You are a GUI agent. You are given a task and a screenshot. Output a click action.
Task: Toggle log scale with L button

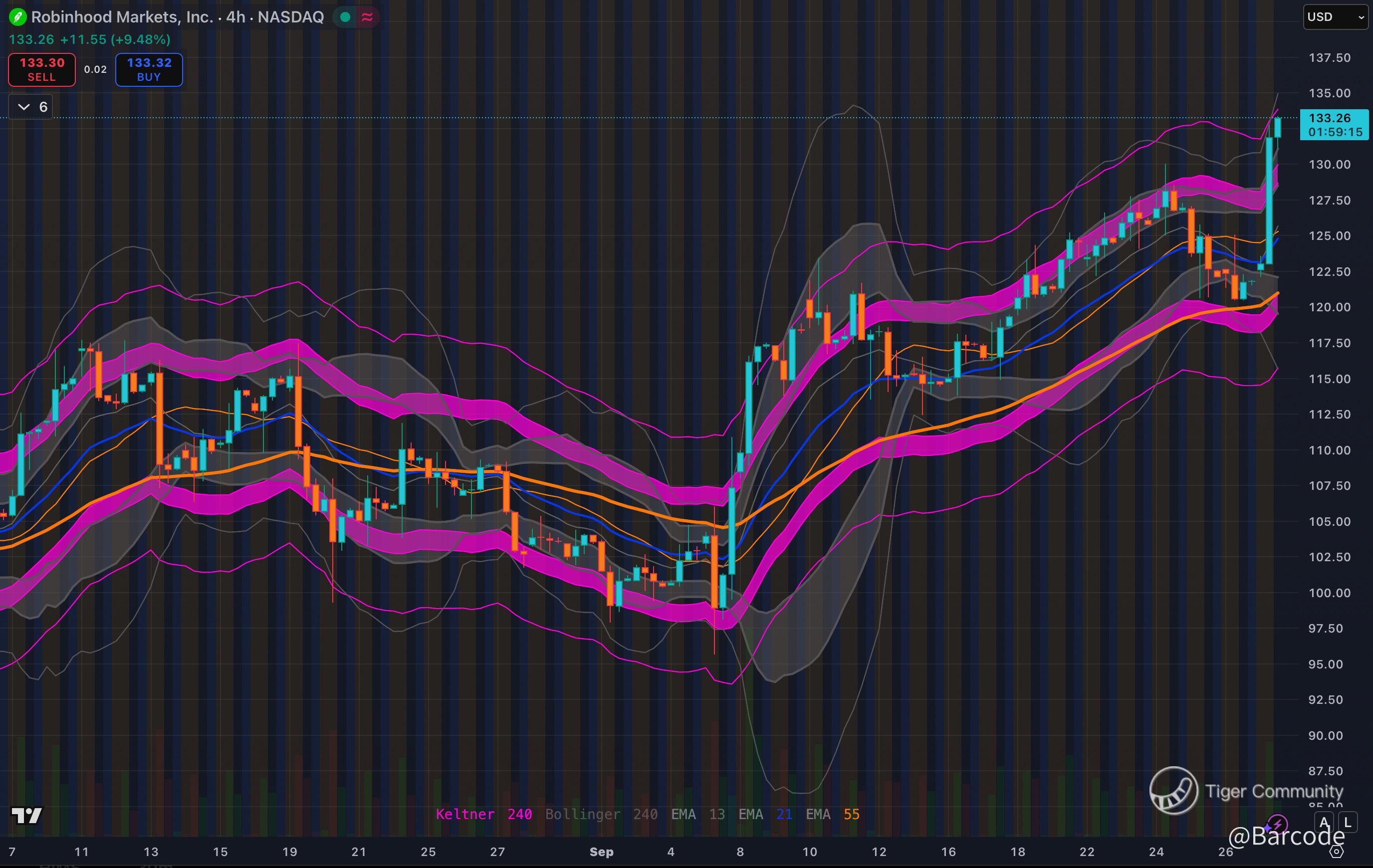point(1348,823)
